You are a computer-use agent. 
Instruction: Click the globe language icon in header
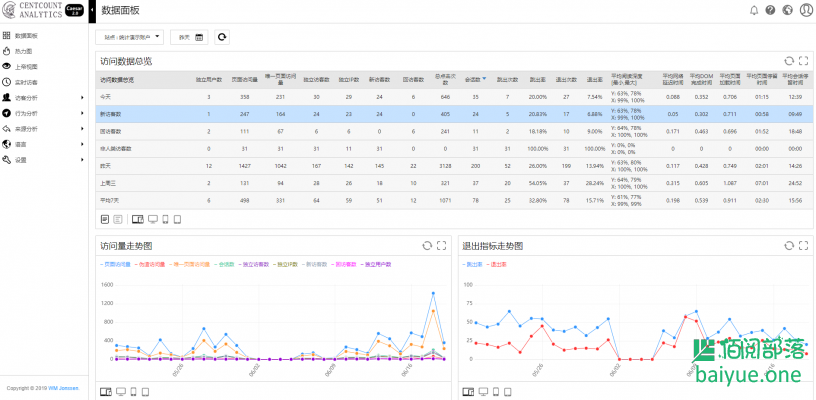click(787, 10)
